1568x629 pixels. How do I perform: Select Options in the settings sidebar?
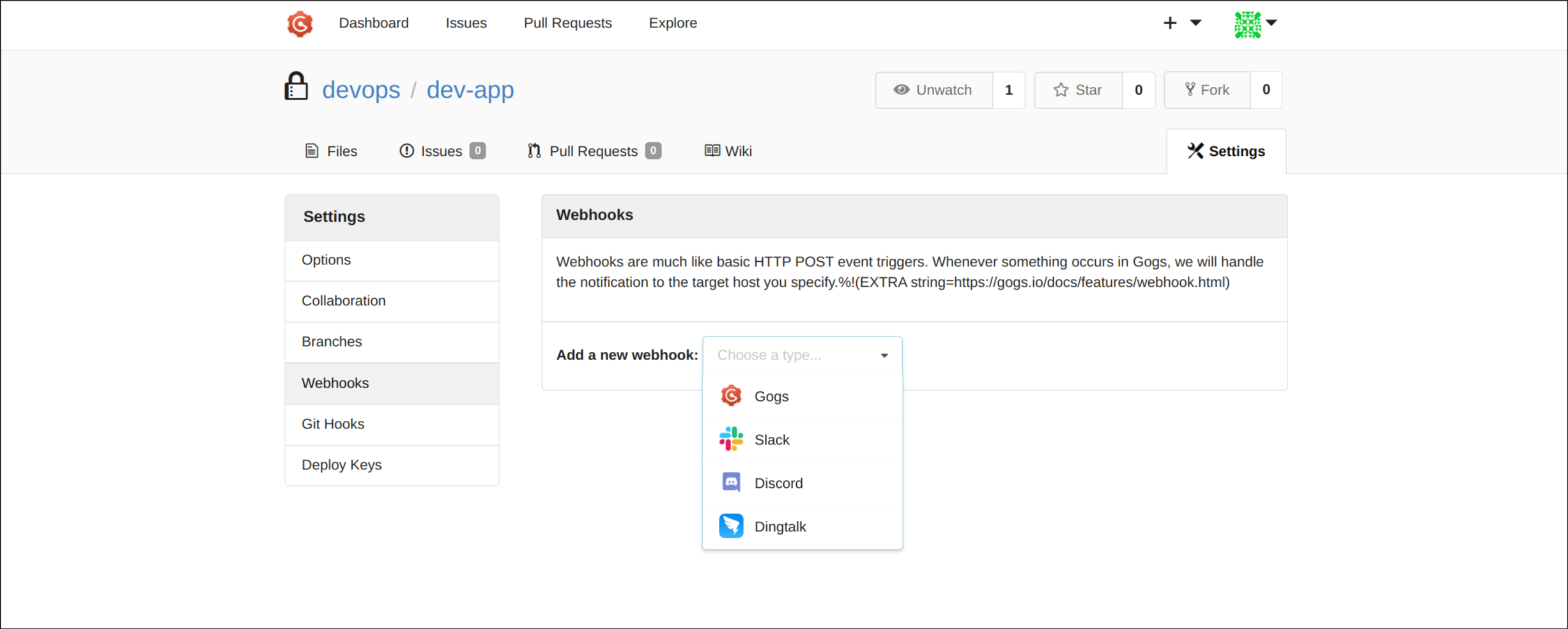point(392,261)
